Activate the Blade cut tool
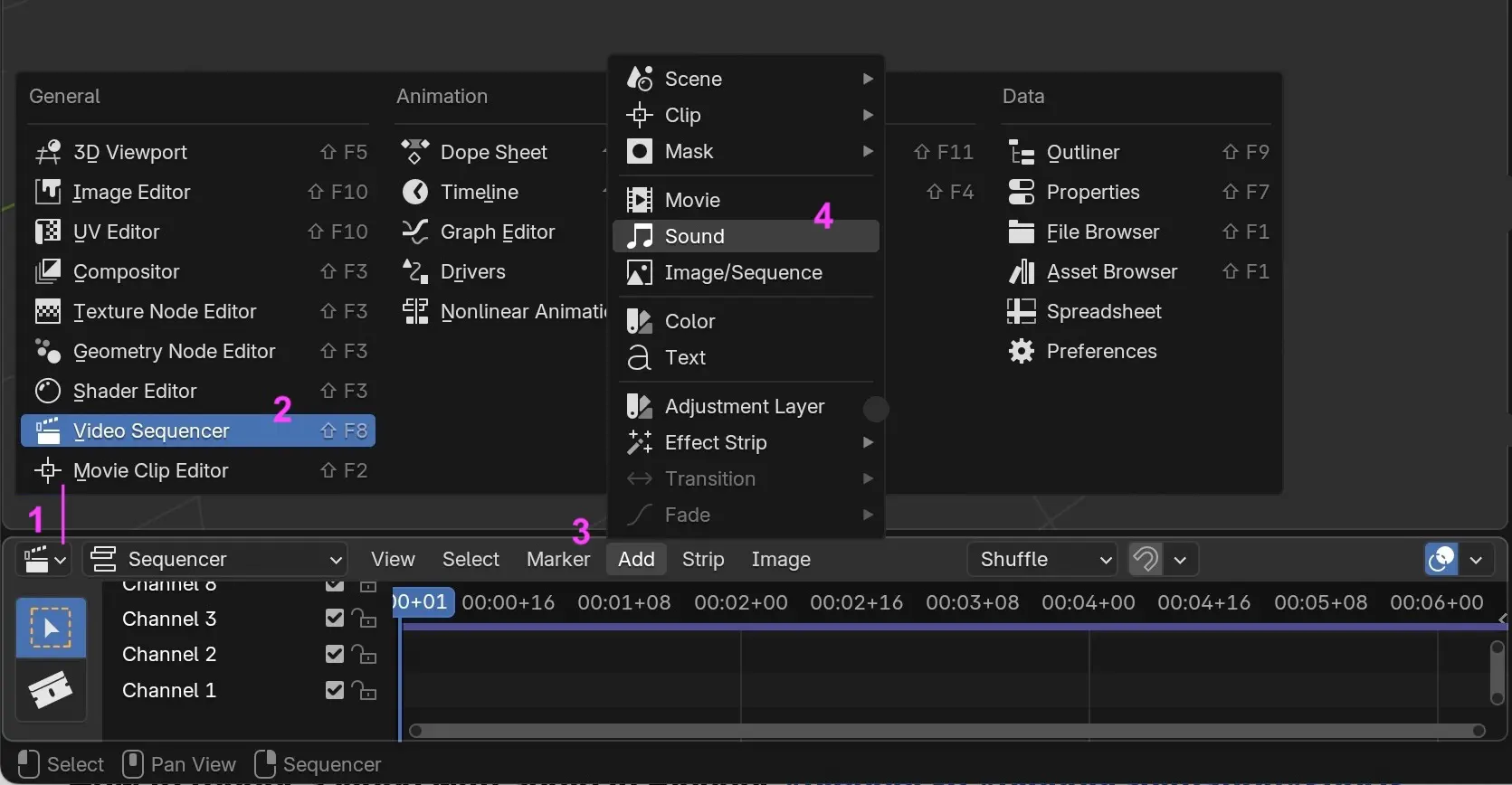This screenshot has width=1512, height=785. pos(51,690)
